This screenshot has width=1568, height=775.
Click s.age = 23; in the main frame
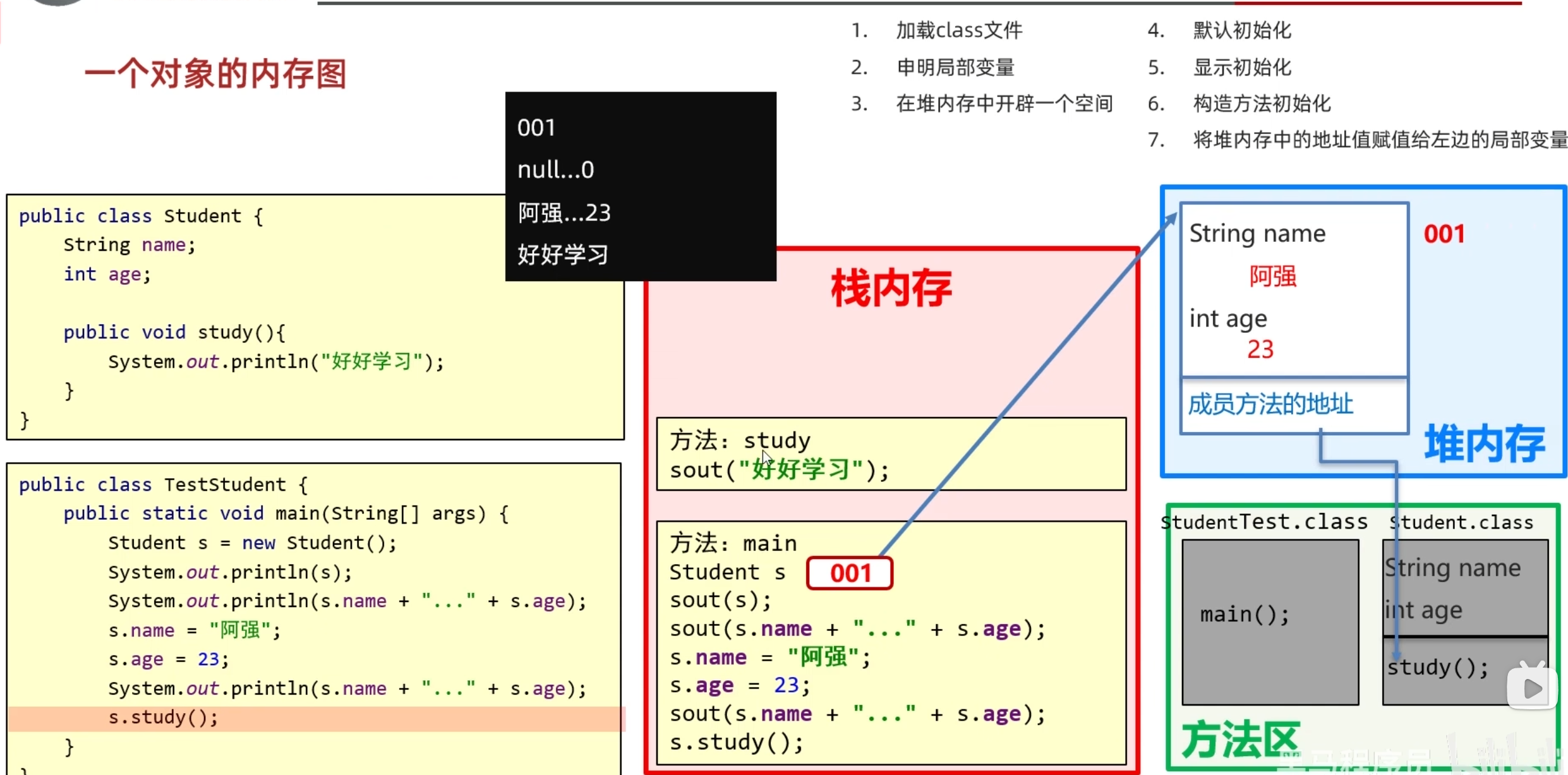click(x=740, y=685)
